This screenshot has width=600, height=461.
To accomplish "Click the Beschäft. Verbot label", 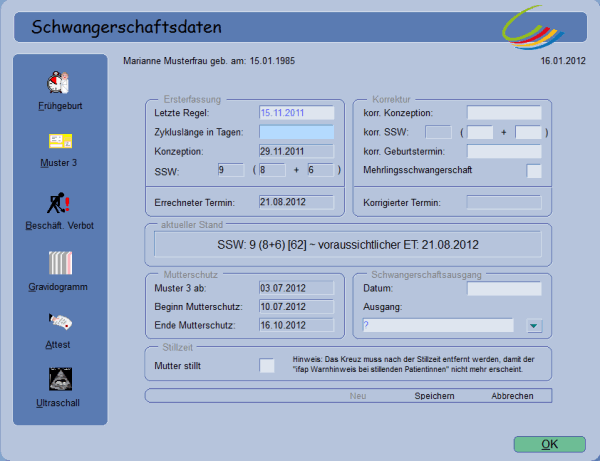I will point(59,226).
